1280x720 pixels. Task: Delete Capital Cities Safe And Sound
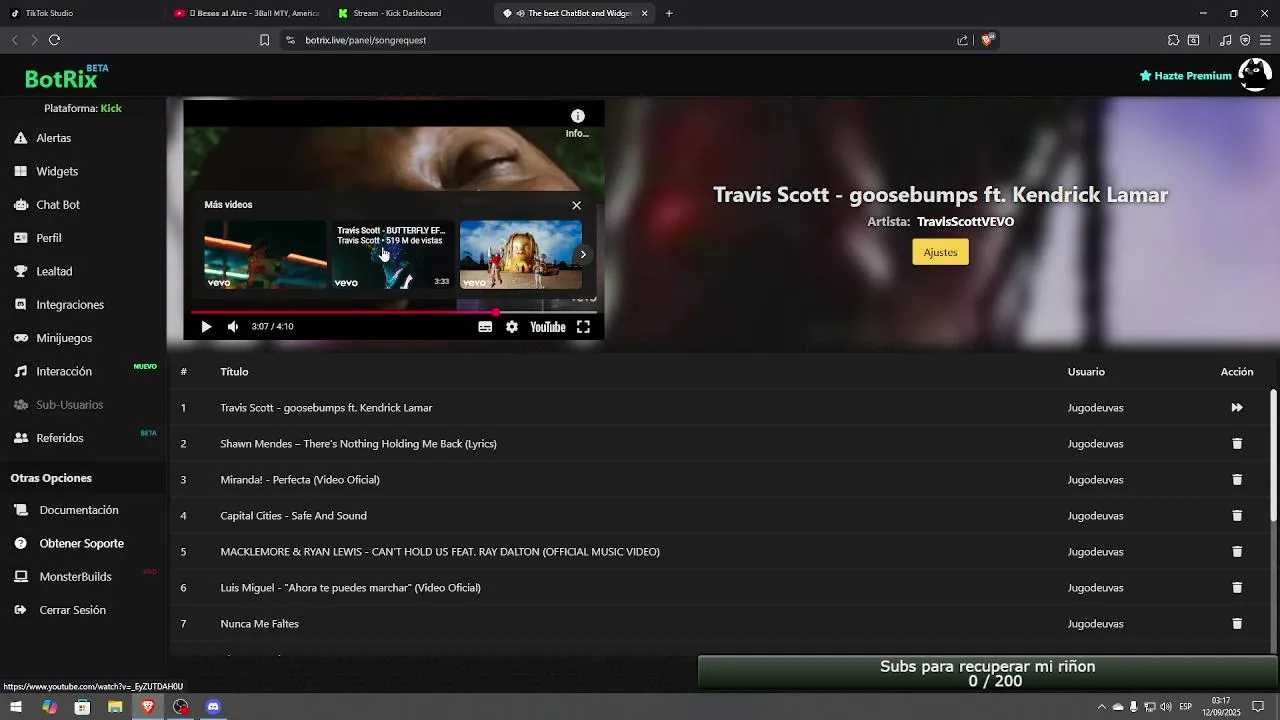[1237, 516]
